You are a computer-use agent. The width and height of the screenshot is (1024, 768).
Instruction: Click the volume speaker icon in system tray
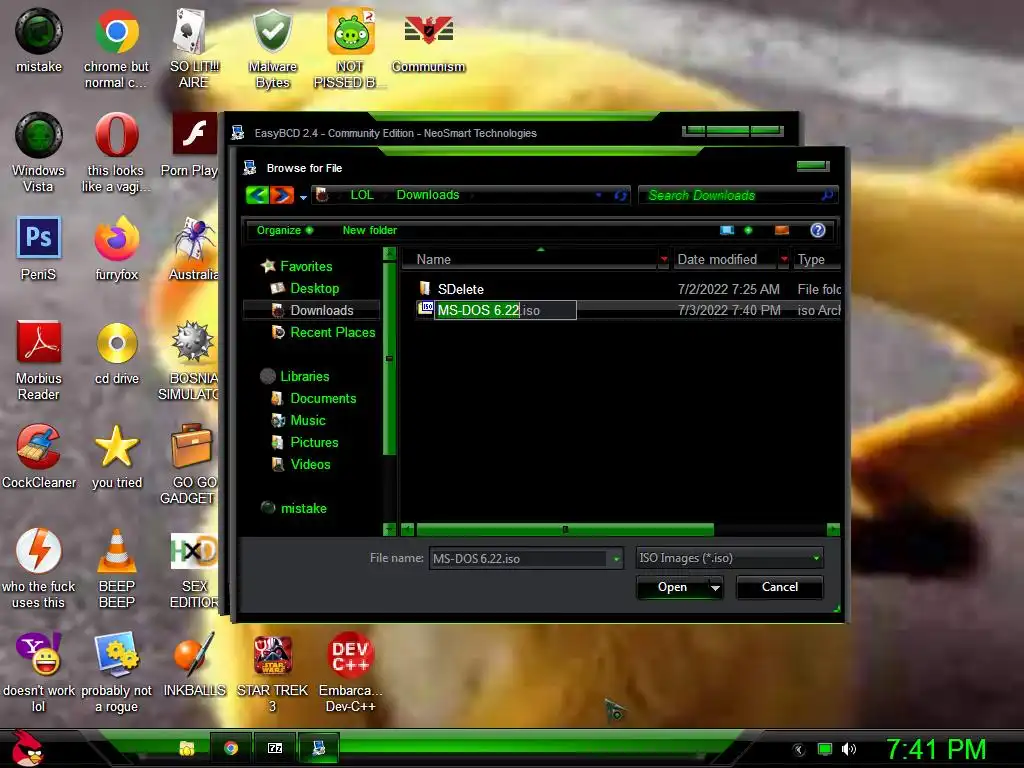click(x=848, y=749)
